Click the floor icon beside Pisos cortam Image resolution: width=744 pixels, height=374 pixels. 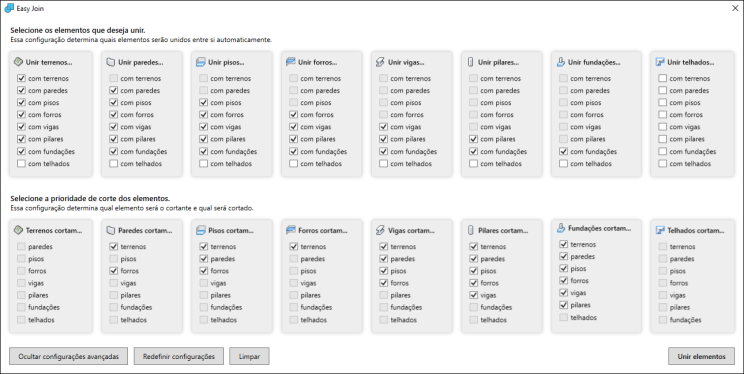pyautogui.click(x=200, y=230)
